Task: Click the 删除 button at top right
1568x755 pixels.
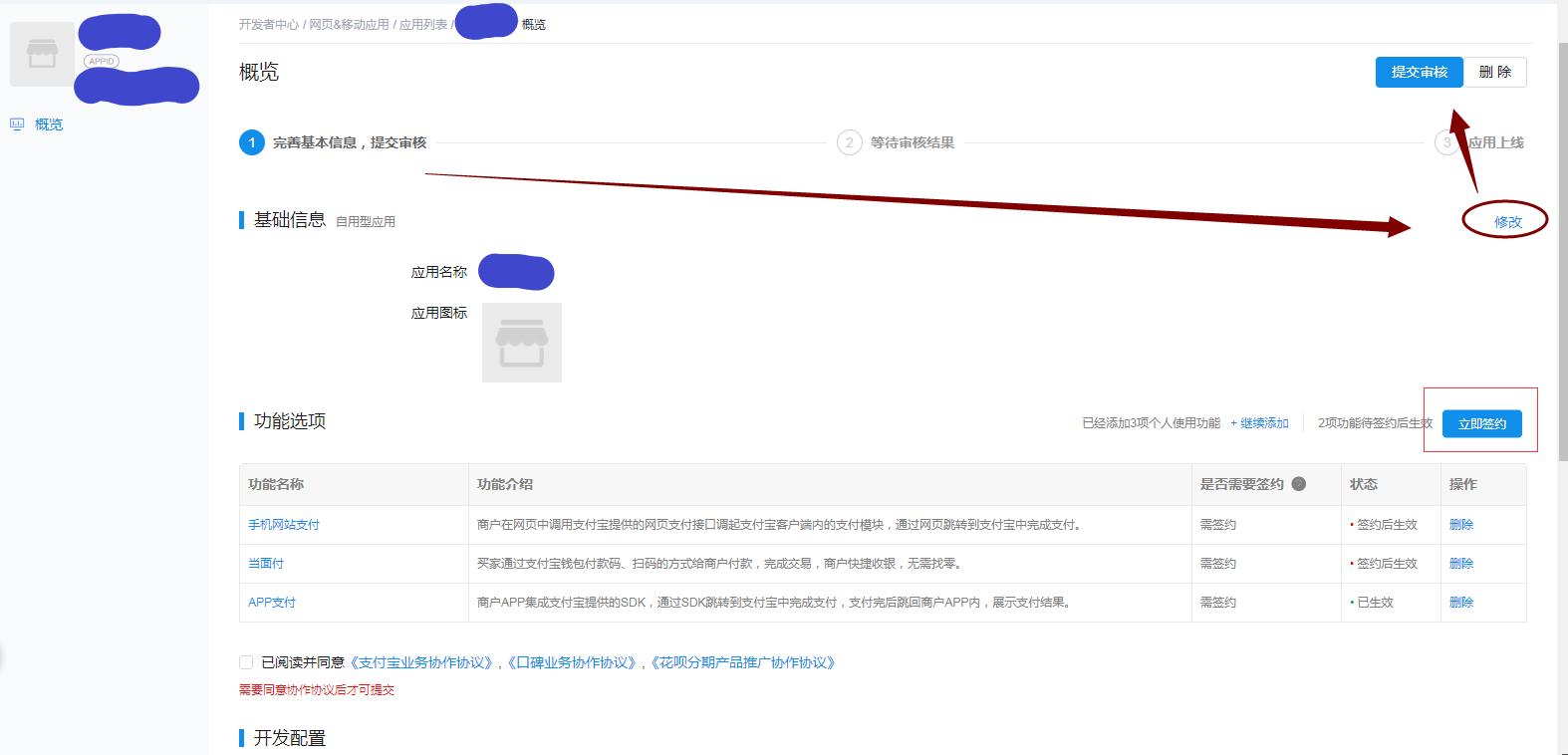Action: pos(1494,72)
